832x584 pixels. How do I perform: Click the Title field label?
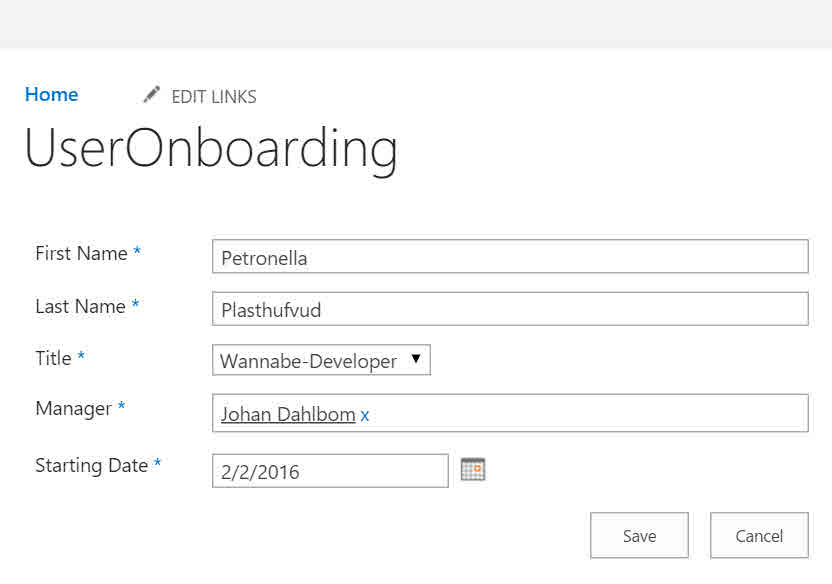[53, 358]
